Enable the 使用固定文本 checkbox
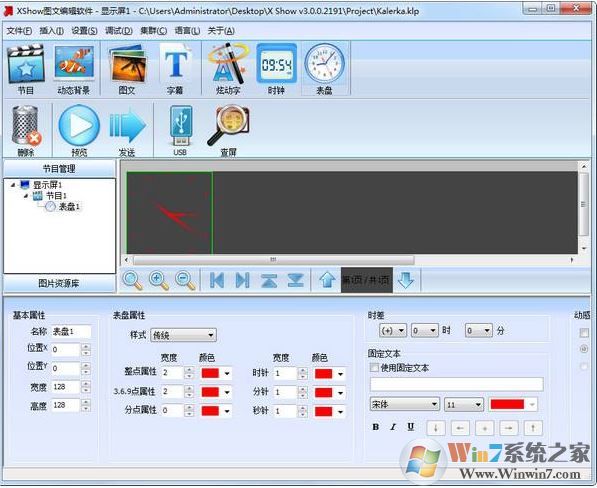597x488 pixels. [x=375, y=368]
